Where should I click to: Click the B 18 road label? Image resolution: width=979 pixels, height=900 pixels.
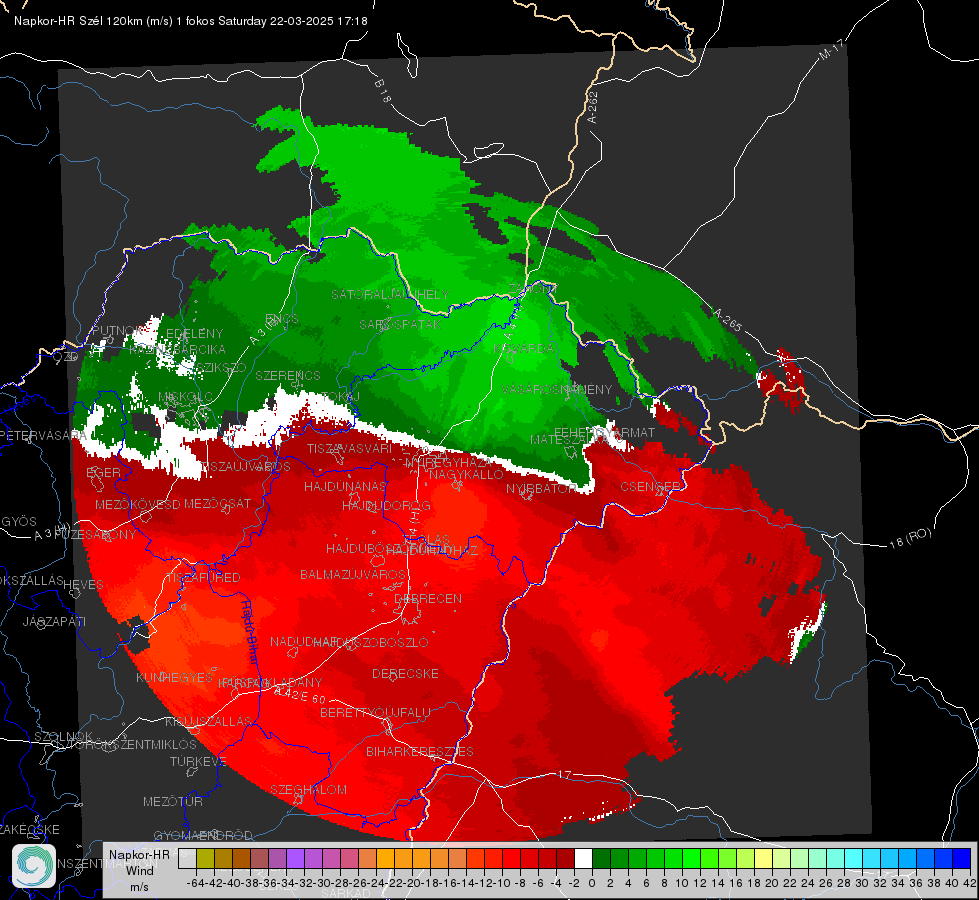383,91
